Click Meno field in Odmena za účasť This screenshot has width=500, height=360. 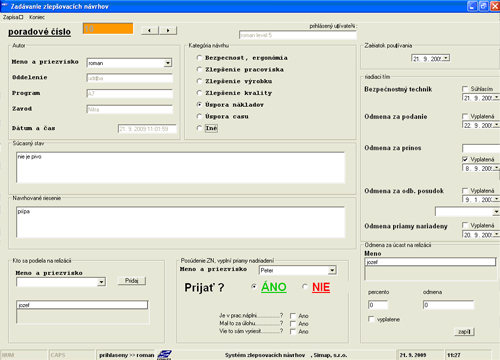[430, 262]
